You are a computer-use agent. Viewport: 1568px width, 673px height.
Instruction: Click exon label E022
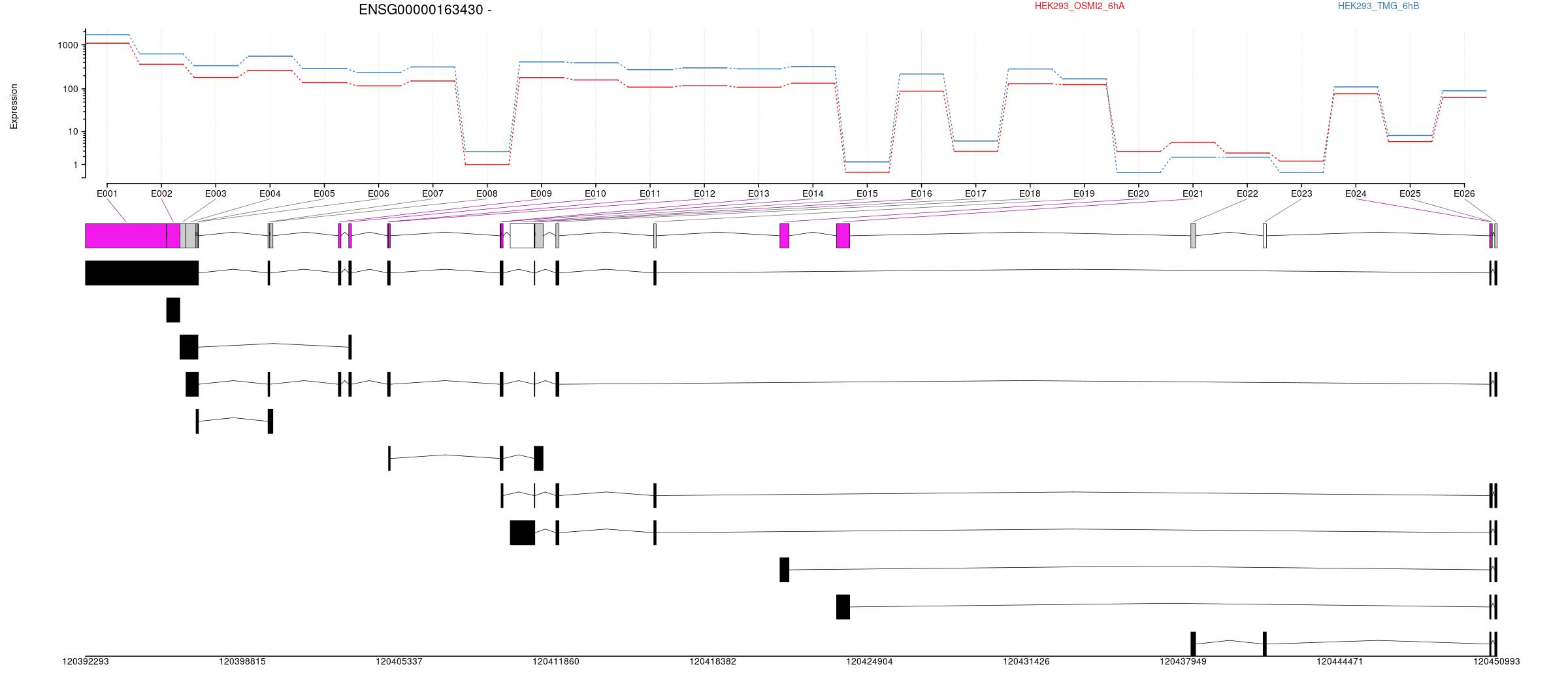[1247, 193]
